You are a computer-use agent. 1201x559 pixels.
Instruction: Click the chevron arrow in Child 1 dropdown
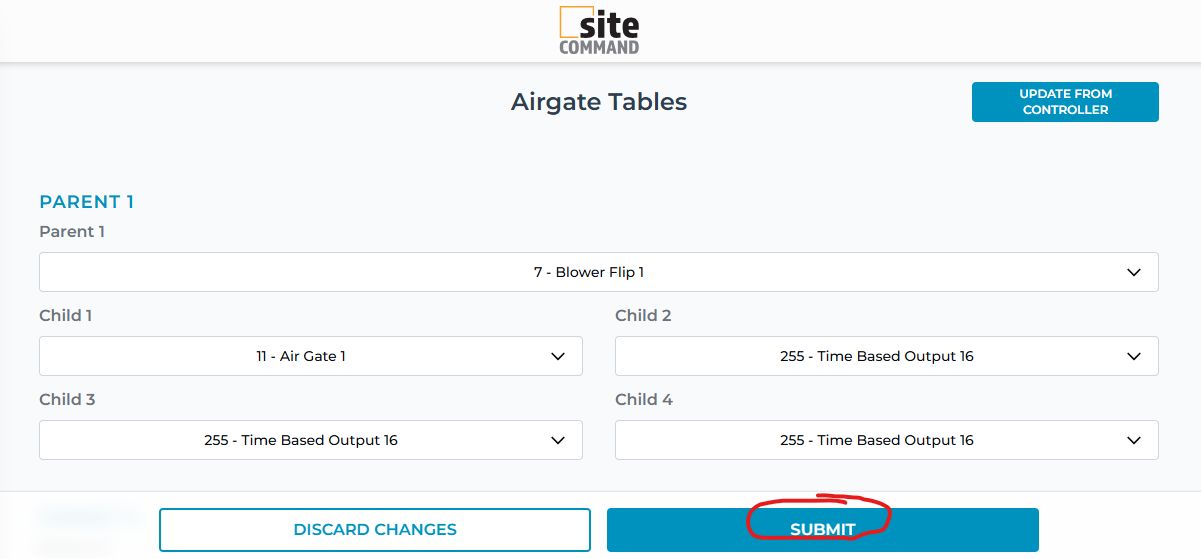tap(558, 356)
